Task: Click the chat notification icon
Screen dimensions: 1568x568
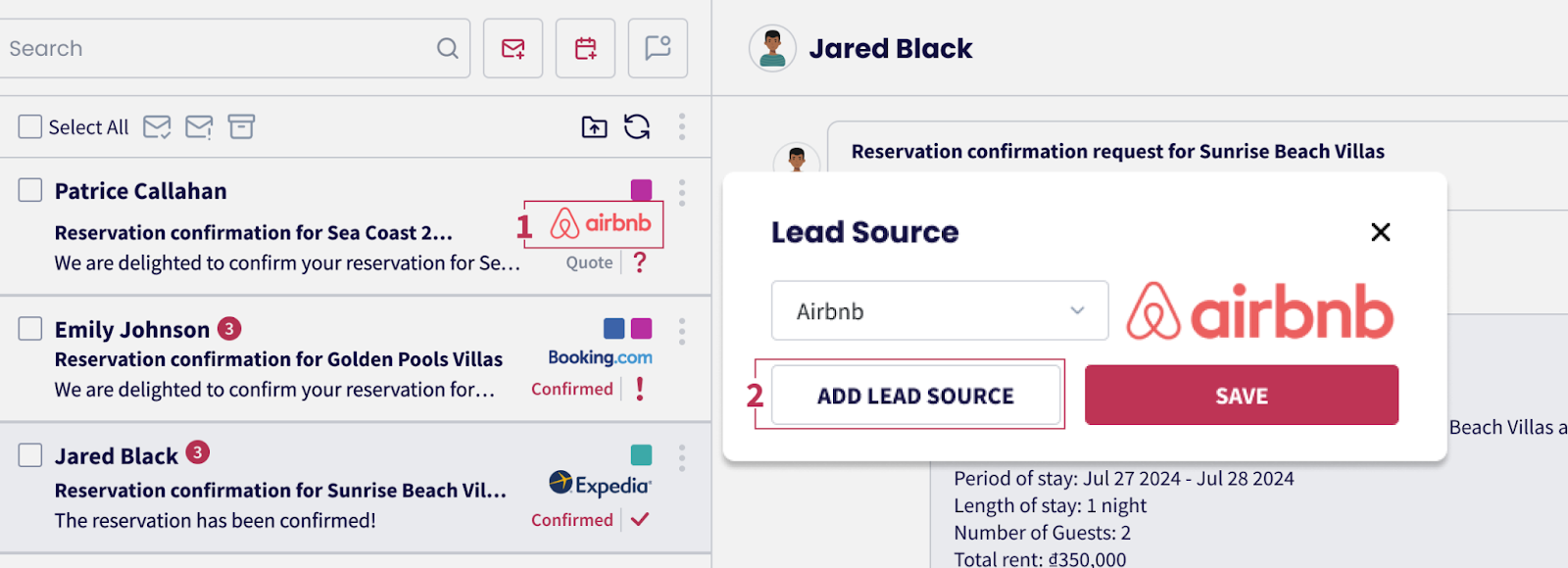Action: pyautogui.click(x=658, y=48)
